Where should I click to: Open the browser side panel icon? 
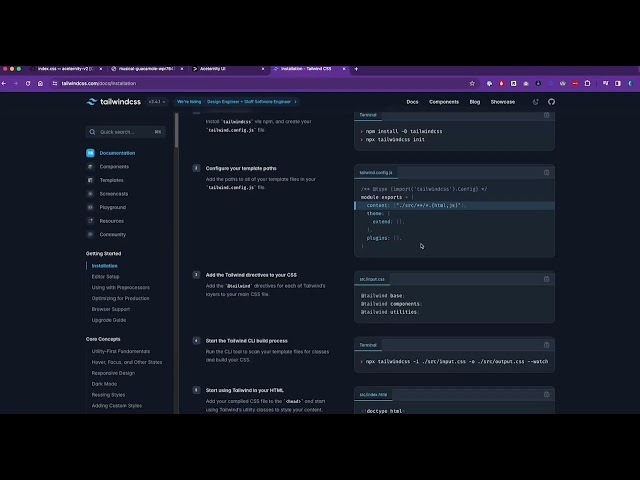click(x=618, y=83)
